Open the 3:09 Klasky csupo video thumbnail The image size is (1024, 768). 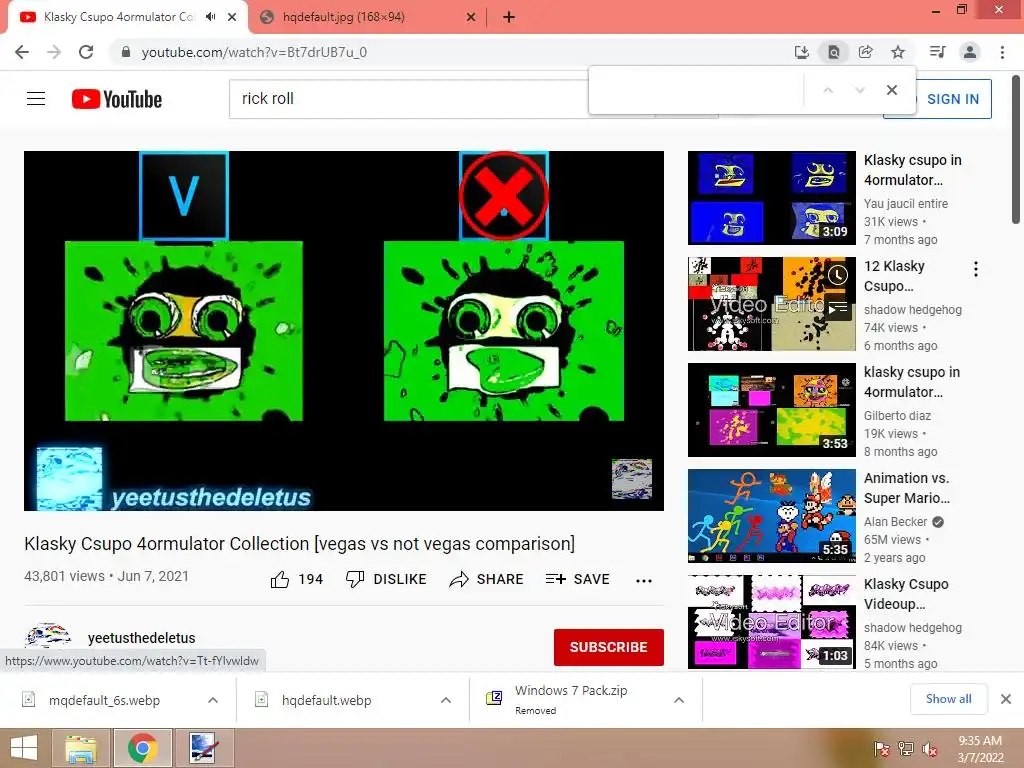[x=771, y=198]
